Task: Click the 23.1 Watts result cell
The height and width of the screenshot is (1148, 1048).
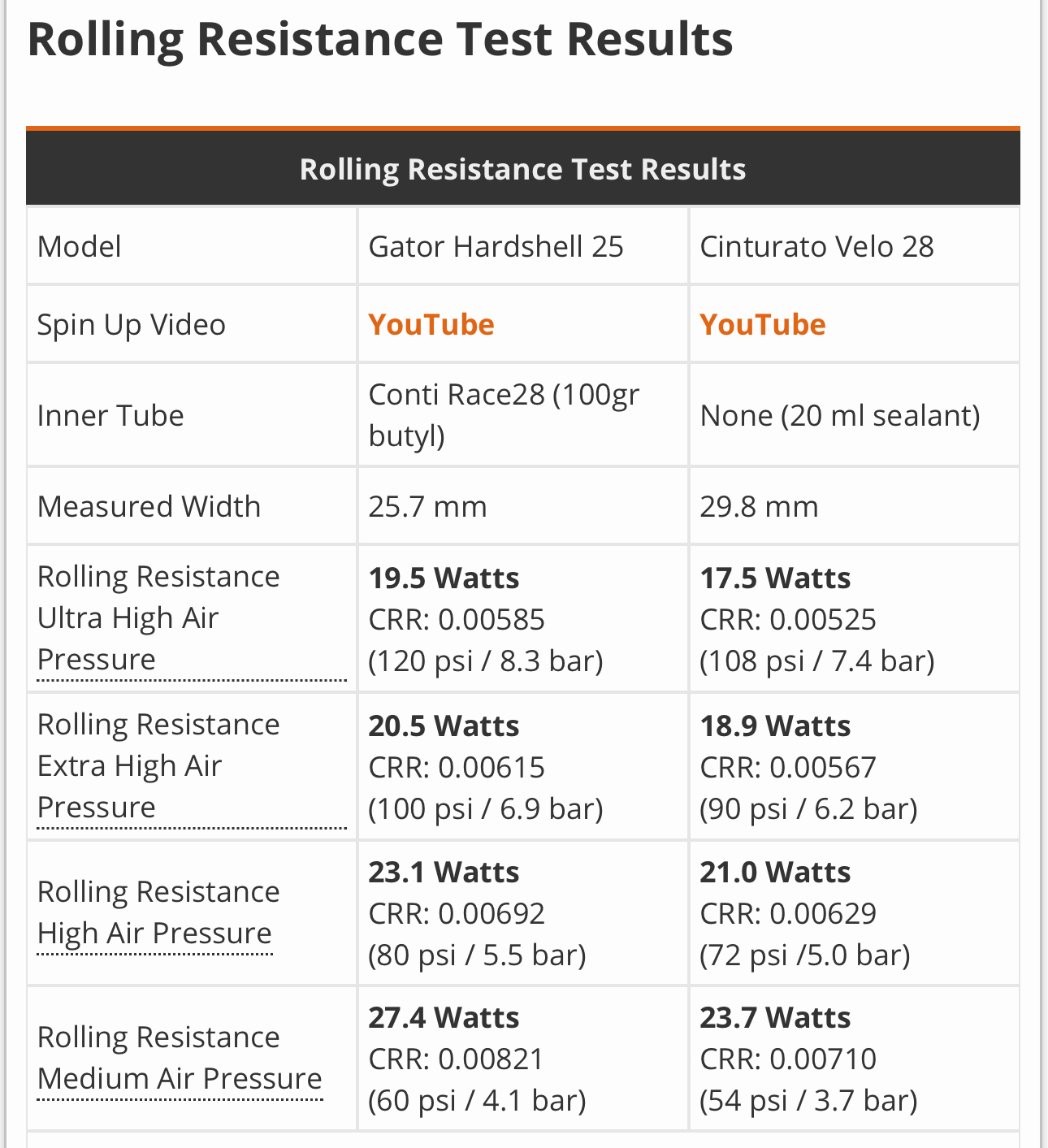Action: point(444,873)
